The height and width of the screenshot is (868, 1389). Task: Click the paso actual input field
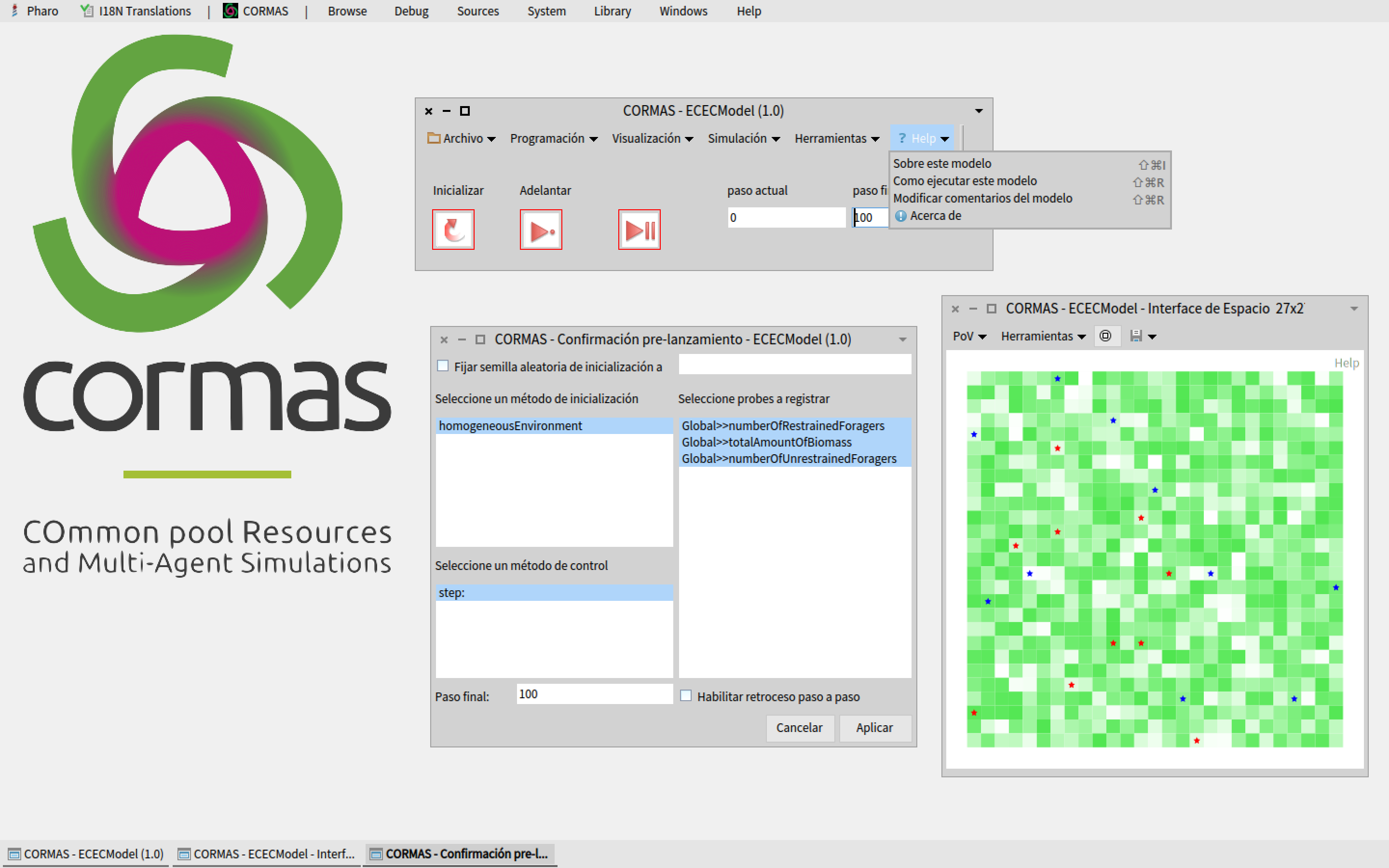tap(786, 217)
